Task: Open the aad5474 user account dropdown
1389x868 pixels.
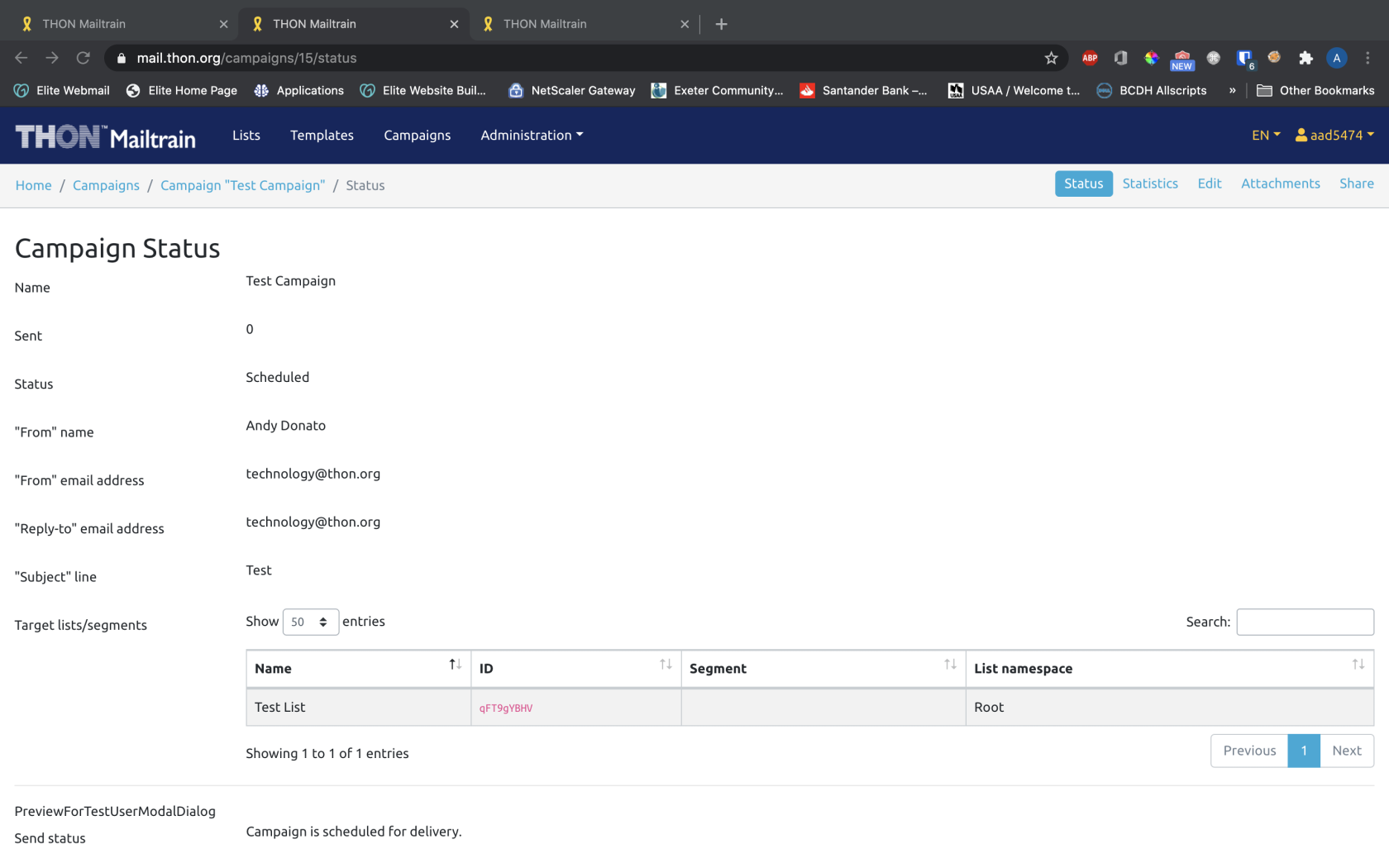Action: click(x=1334, y=135)
